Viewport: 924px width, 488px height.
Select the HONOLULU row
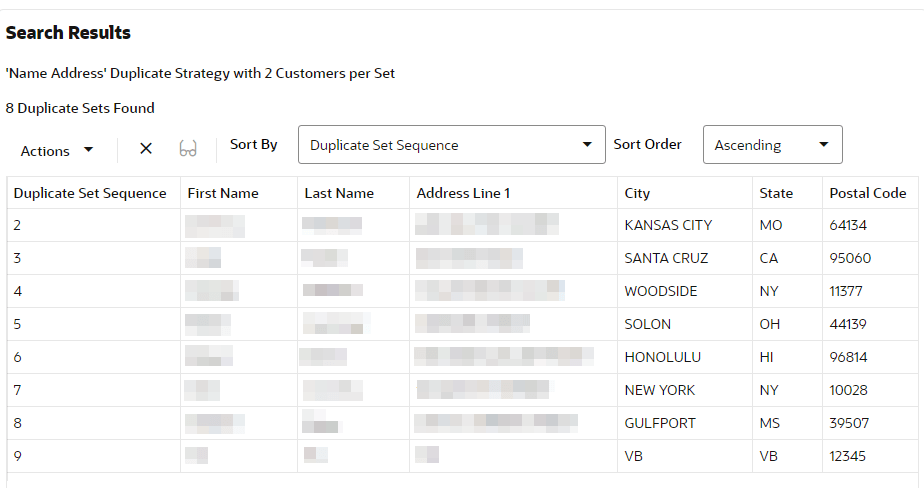[463, 357]
